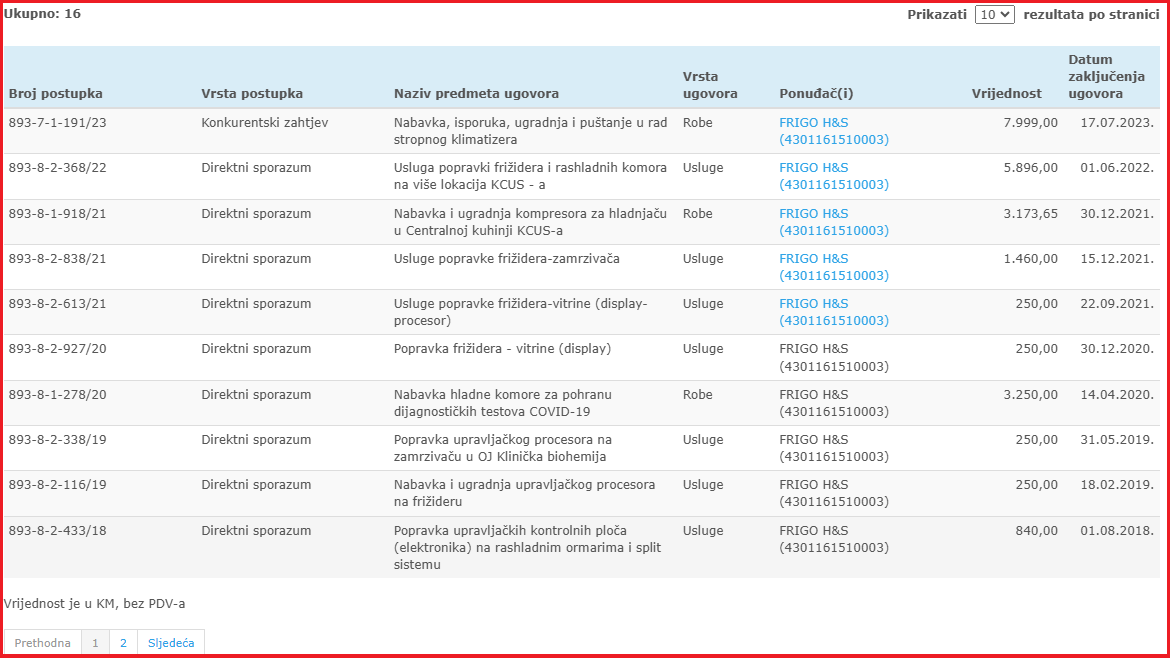Open FRIGO H&S link in row 893-8-2-838/21
Screen dimensions: 1170x658
click(833, 266)
